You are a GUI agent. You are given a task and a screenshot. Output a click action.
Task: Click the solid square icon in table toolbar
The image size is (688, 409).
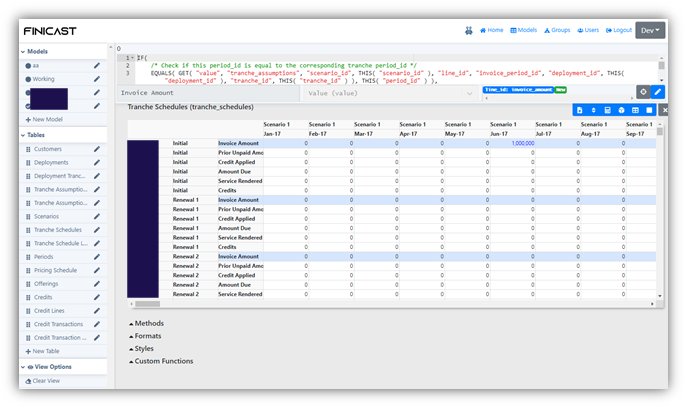click(x=649, y=110)
